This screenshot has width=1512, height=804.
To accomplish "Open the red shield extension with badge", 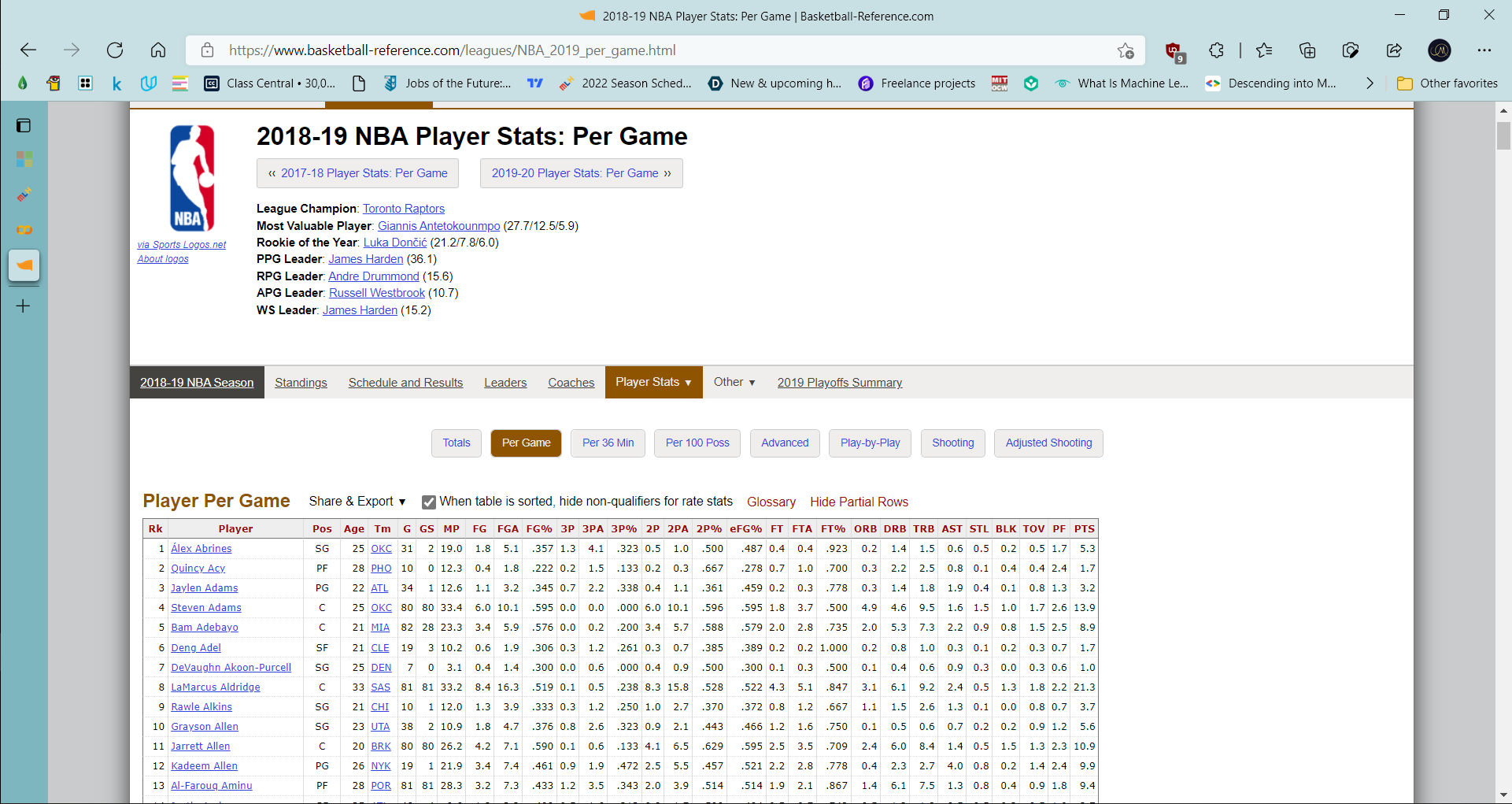I will point(1174,51).
